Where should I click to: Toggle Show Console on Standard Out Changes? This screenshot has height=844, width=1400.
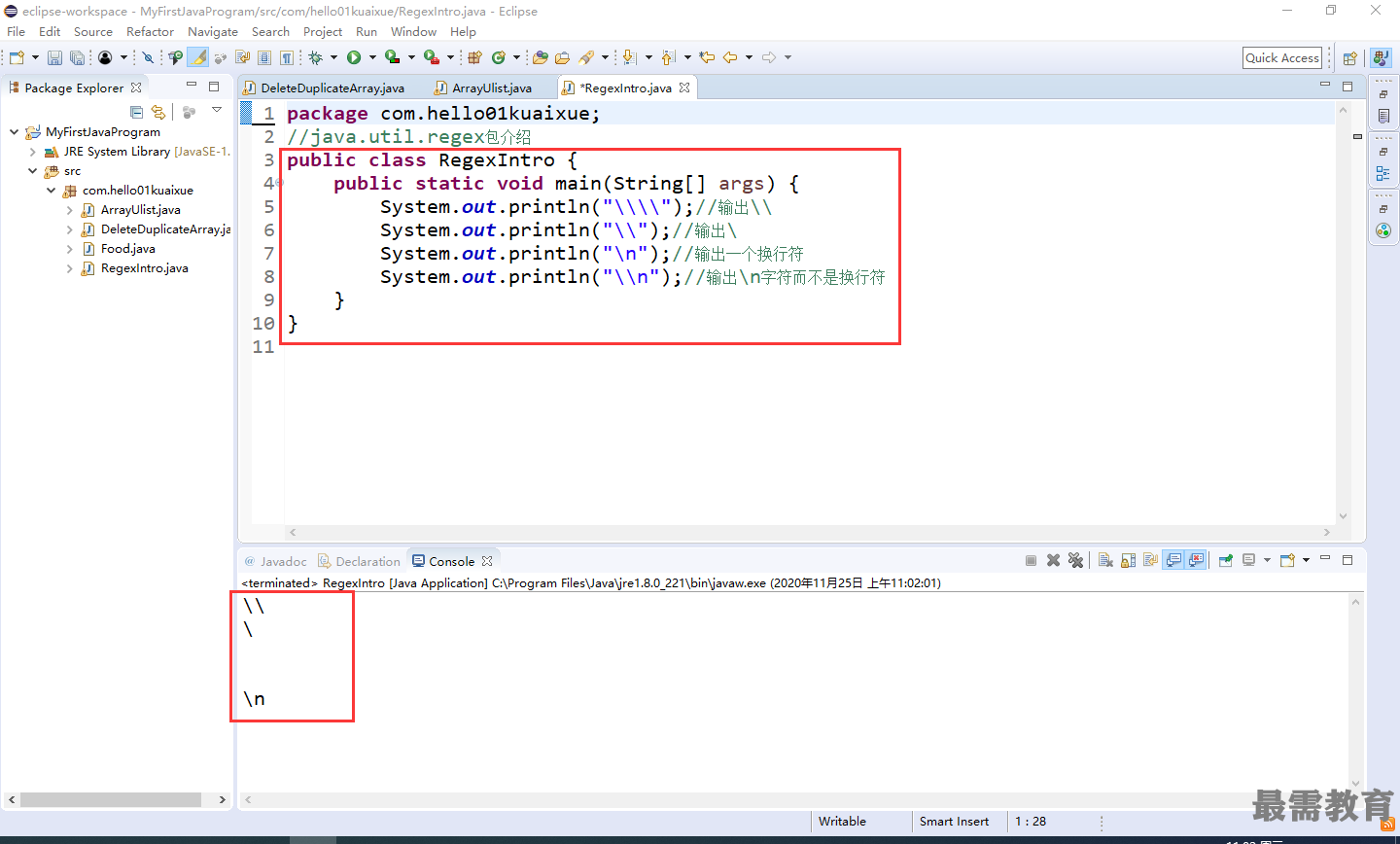1173,560
